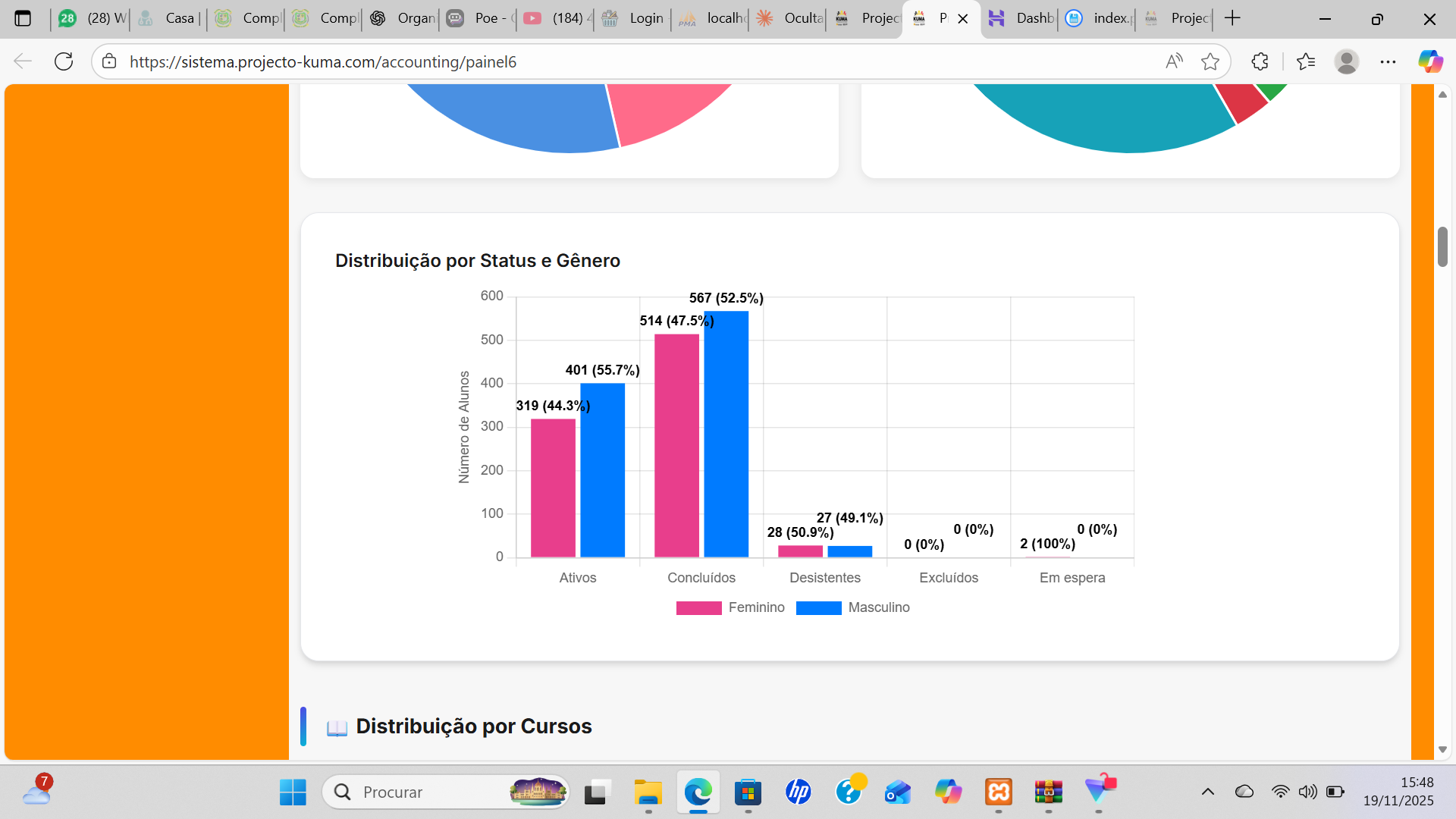View site information lock icon
The image size is (1456, 819).
click(x=109, y=61)
